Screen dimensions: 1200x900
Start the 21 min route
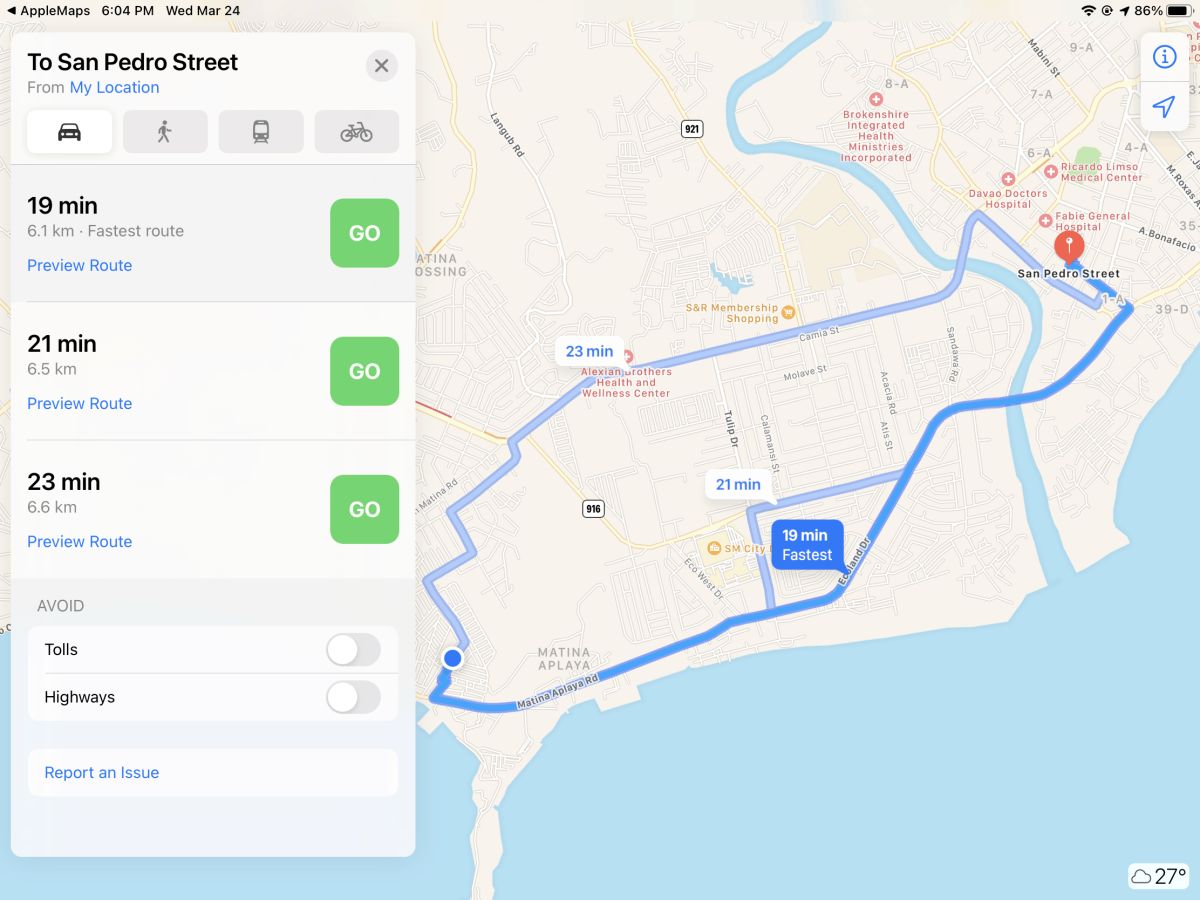(x=364, y=371)
